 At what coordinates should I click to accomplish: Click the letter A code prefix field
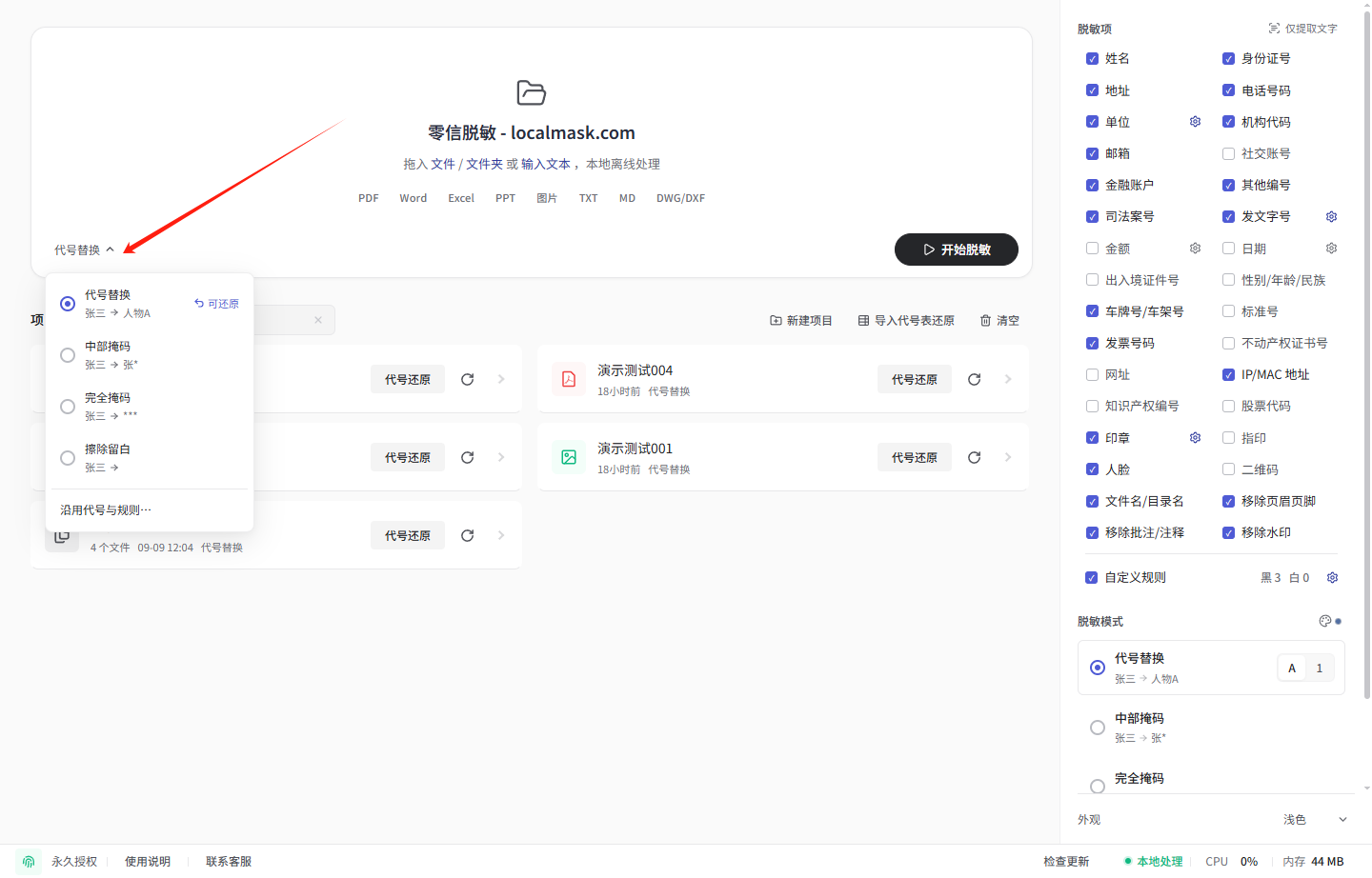point(1292,668)
